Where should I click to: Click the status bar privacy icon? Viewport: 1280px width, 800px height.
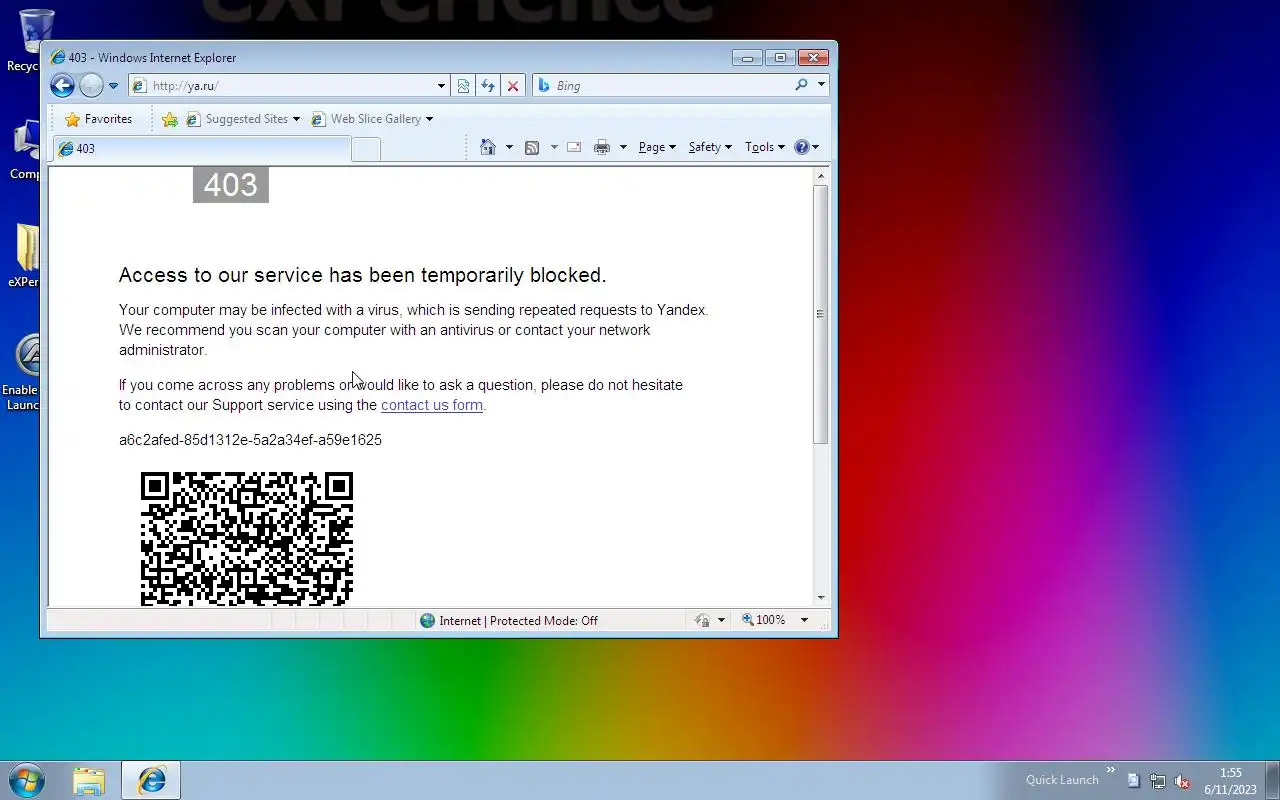tap(702, 621)
